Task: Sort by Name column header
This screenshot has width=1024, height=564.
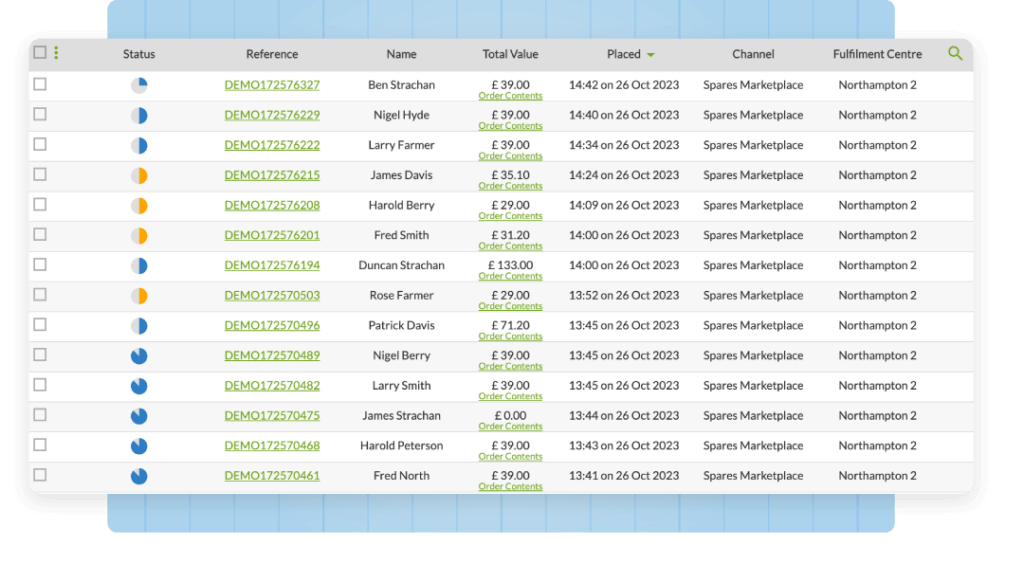Action: click(x=401, y=54)
